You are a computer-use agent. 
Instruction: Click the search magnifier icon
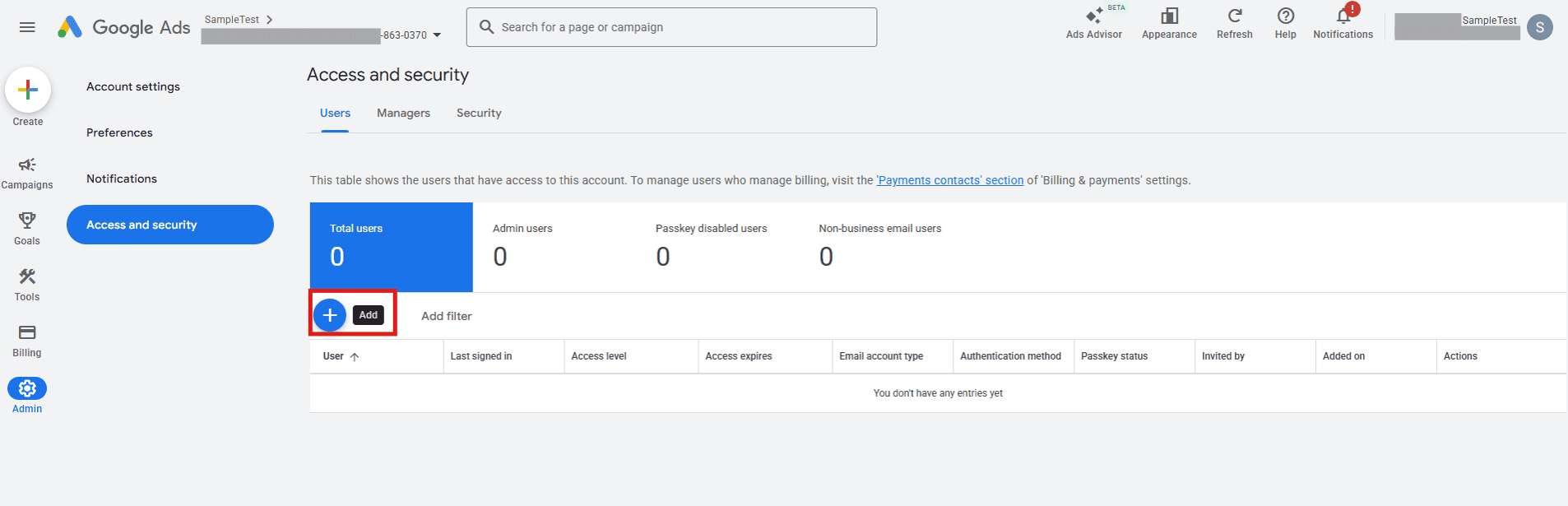(487, 27)
